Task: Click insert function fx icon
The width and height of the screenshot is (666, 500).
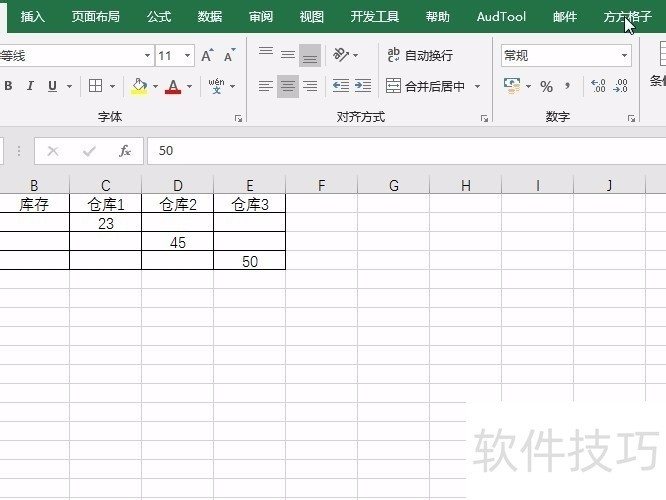Action: pos(124,151)
